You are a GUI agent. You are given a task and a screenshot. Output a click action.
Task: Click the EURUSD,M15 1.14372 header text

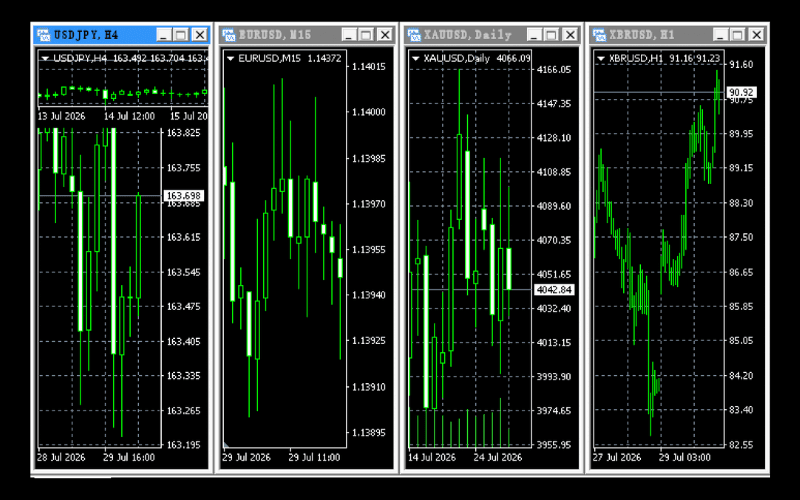[290, 59]
